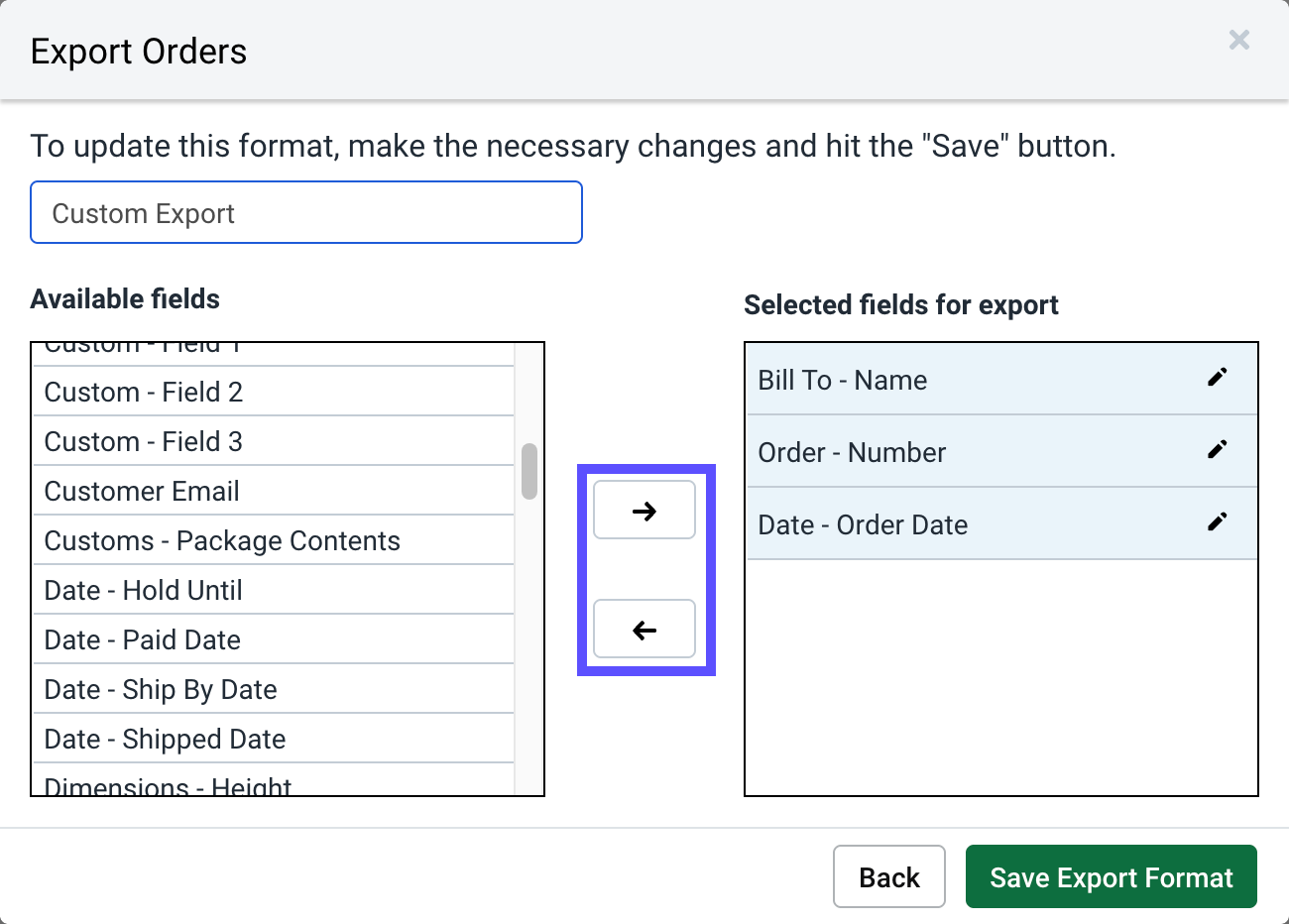Image resolution: width=1289 pixels, height=924 pixels.
Task: Pick Customs - Package Contents field
Action: coord(274,540)
